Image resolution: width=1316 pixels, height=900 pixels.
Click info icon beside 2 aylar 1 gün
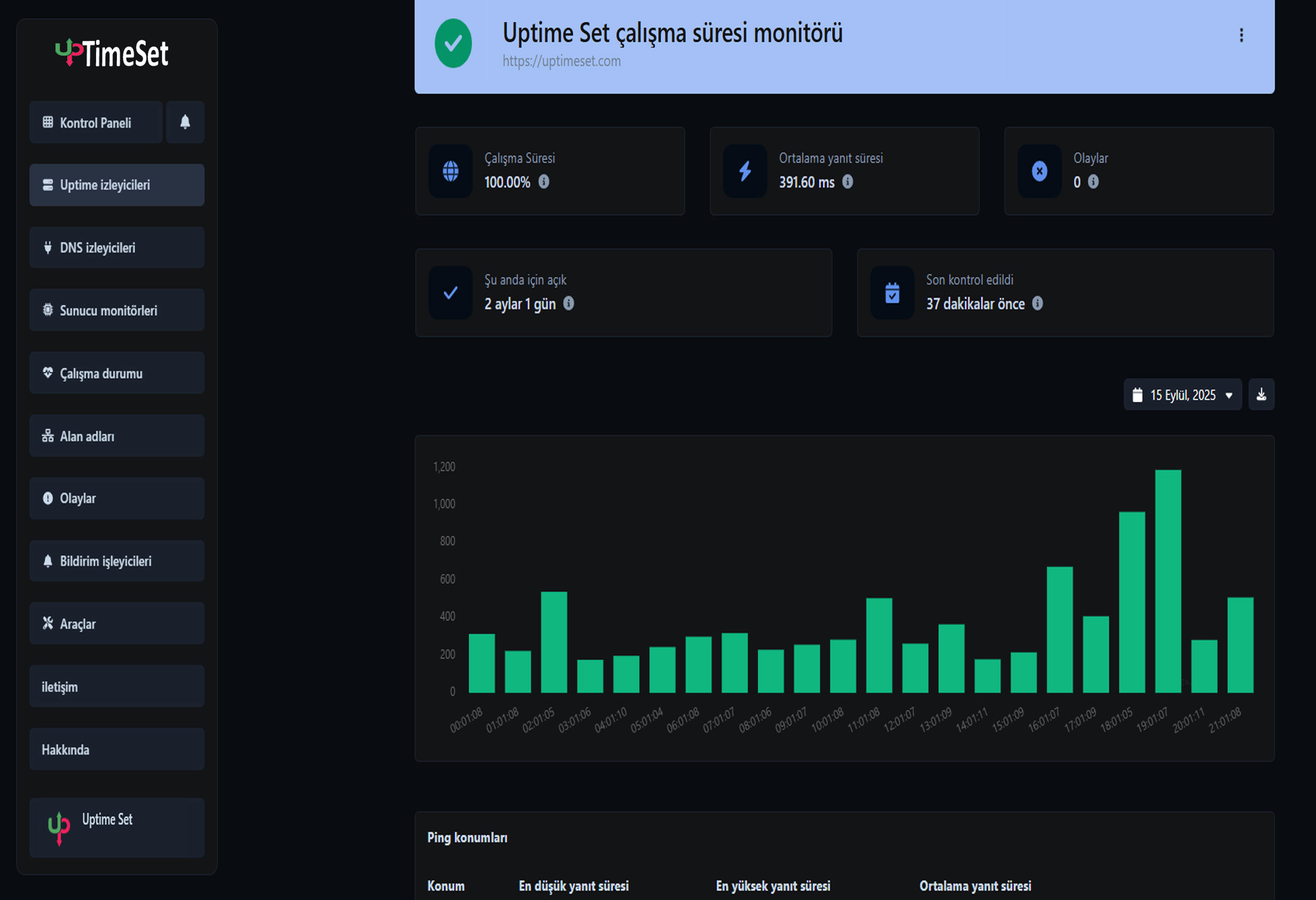[x=569, y=304]
